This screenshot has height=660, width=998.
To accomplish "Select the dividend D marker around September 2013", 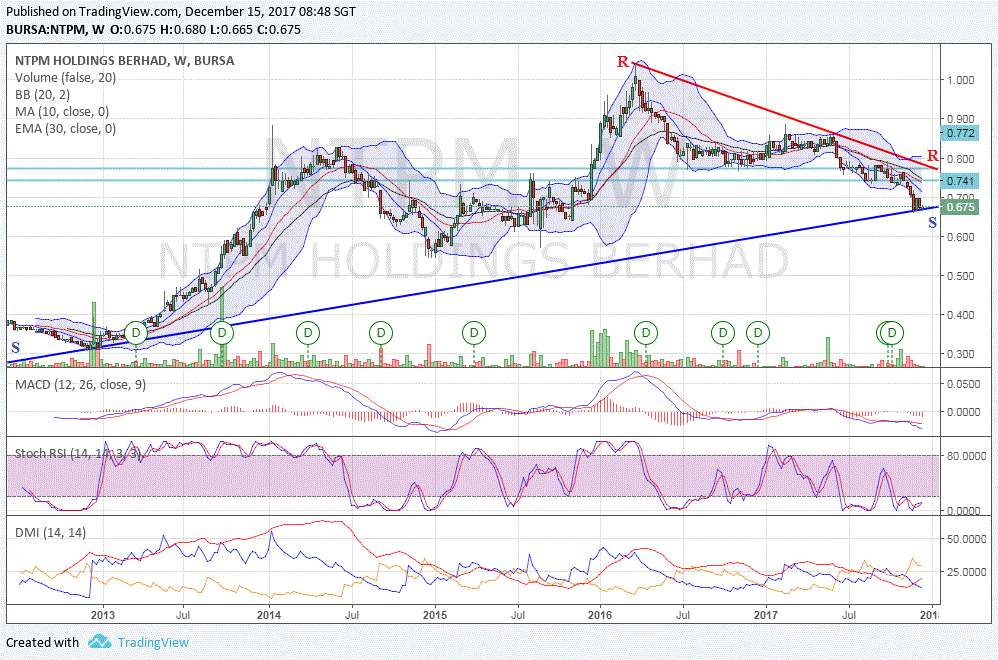I will pos(222,332).
